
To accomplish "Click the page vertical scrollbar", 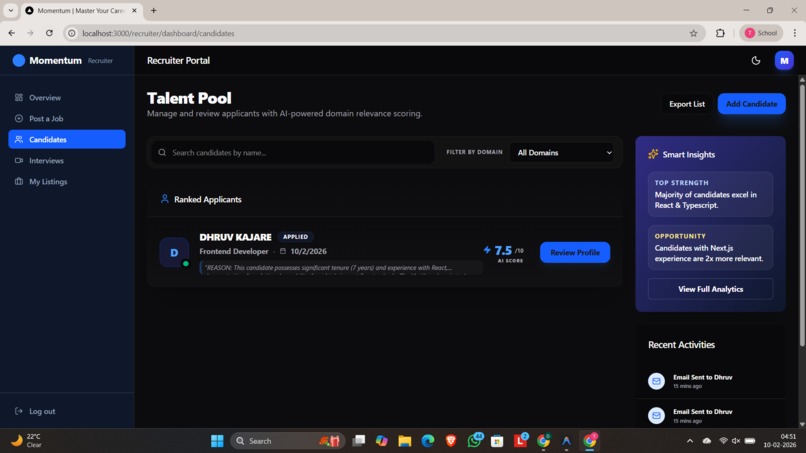I will (x=802, y=216).
